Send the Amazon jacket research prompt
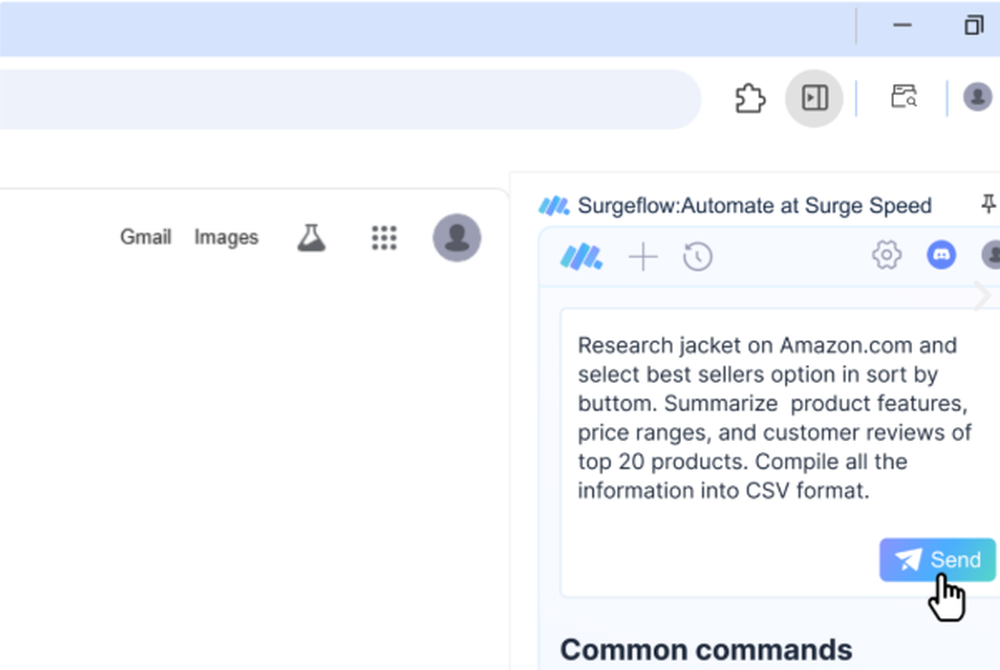 937,560
